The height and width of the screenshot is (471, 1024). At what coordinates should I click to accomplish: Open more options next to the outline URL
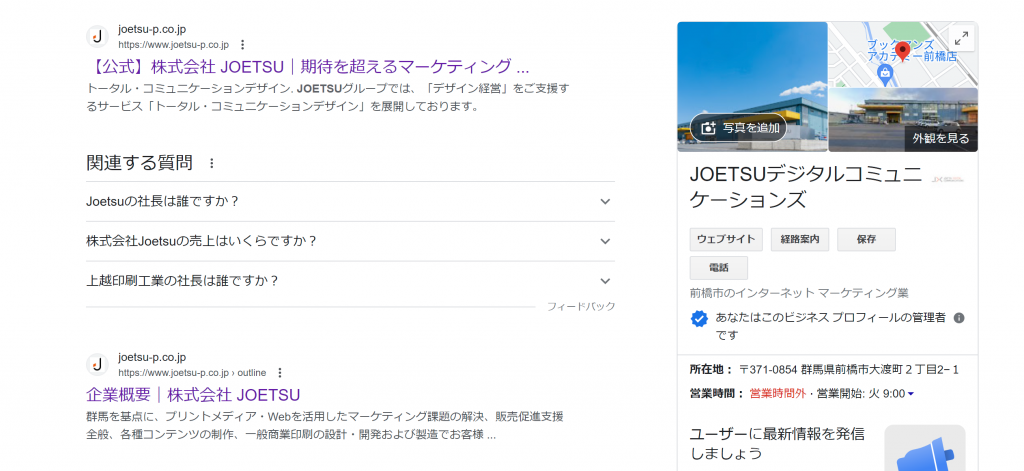pyautogui.click(x=280, y=372)
